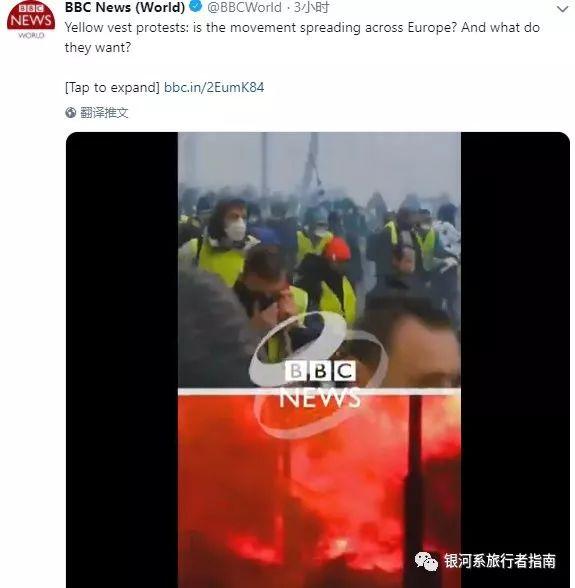Click the 'they want?' second text line
Screen dimensions: 575x588
98,48
